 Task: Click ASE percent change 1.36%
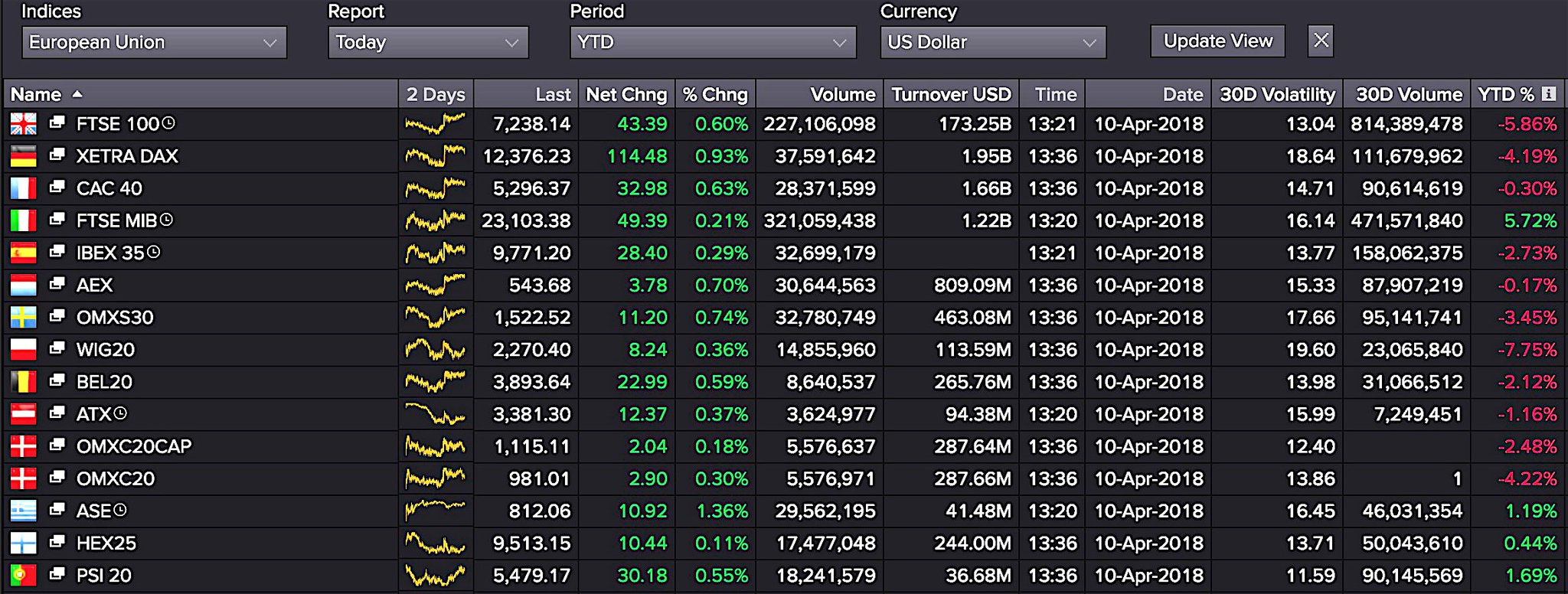722,511
